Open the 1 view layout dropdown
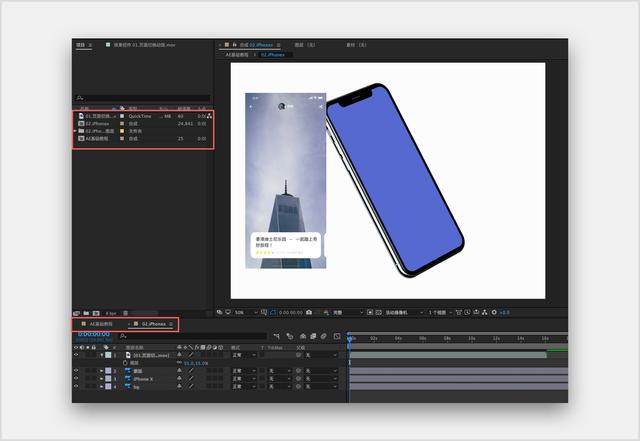Screen dimensions: 640x441 pos(440,312)
